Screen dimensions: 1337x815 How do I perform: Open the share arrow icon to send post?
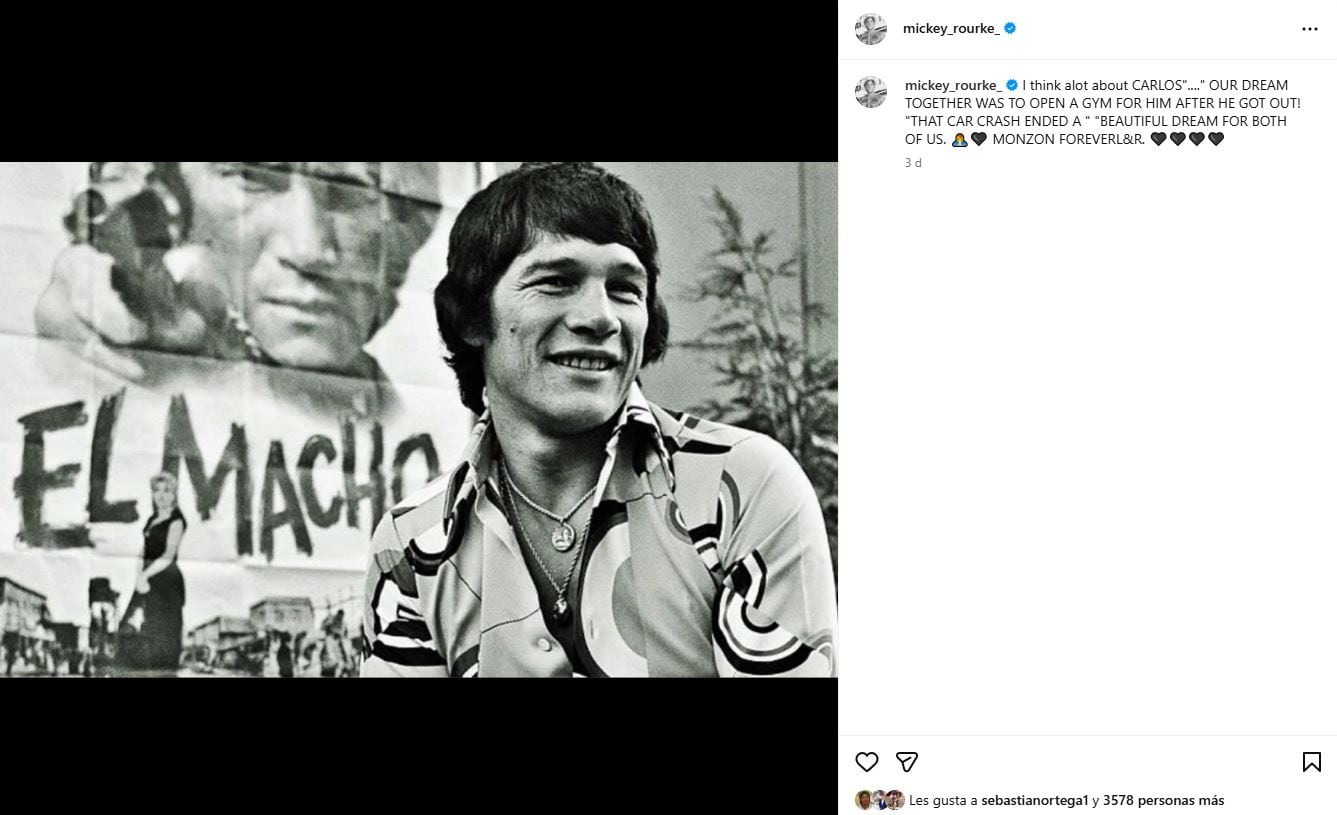point(906,762)
